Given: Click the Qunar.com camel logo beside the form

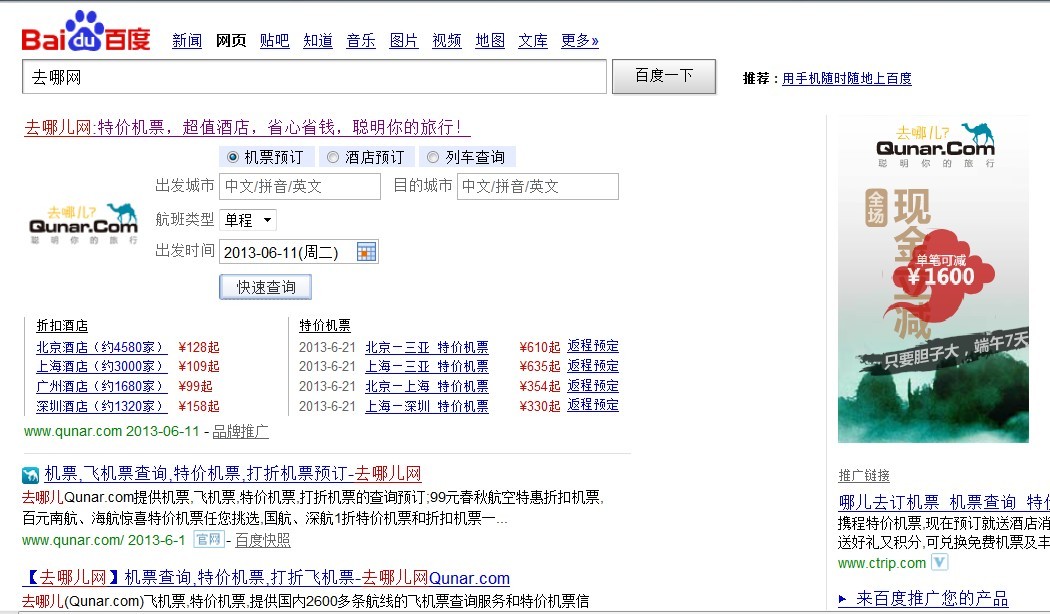Looking at the screenshot, I should [84, 224].
